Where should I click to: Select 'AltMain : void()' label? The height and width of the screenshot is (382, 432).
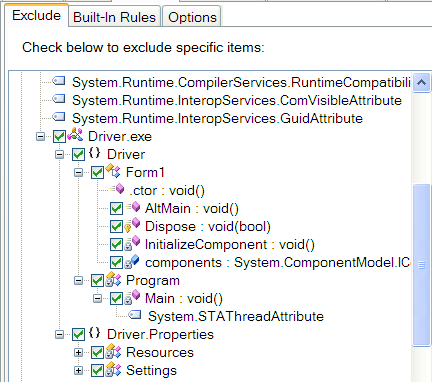coord(192,208)
